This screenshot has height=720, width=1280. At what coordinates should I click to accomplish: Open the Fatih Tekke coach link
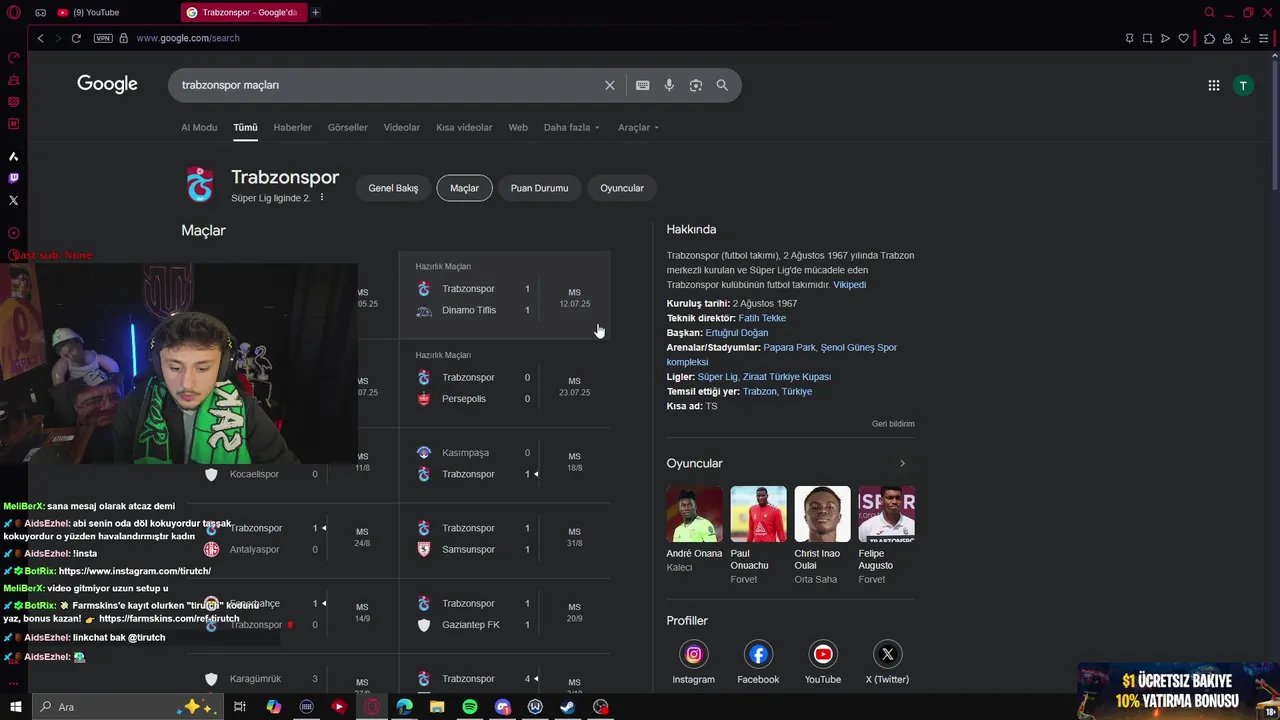tap(762, 318)
